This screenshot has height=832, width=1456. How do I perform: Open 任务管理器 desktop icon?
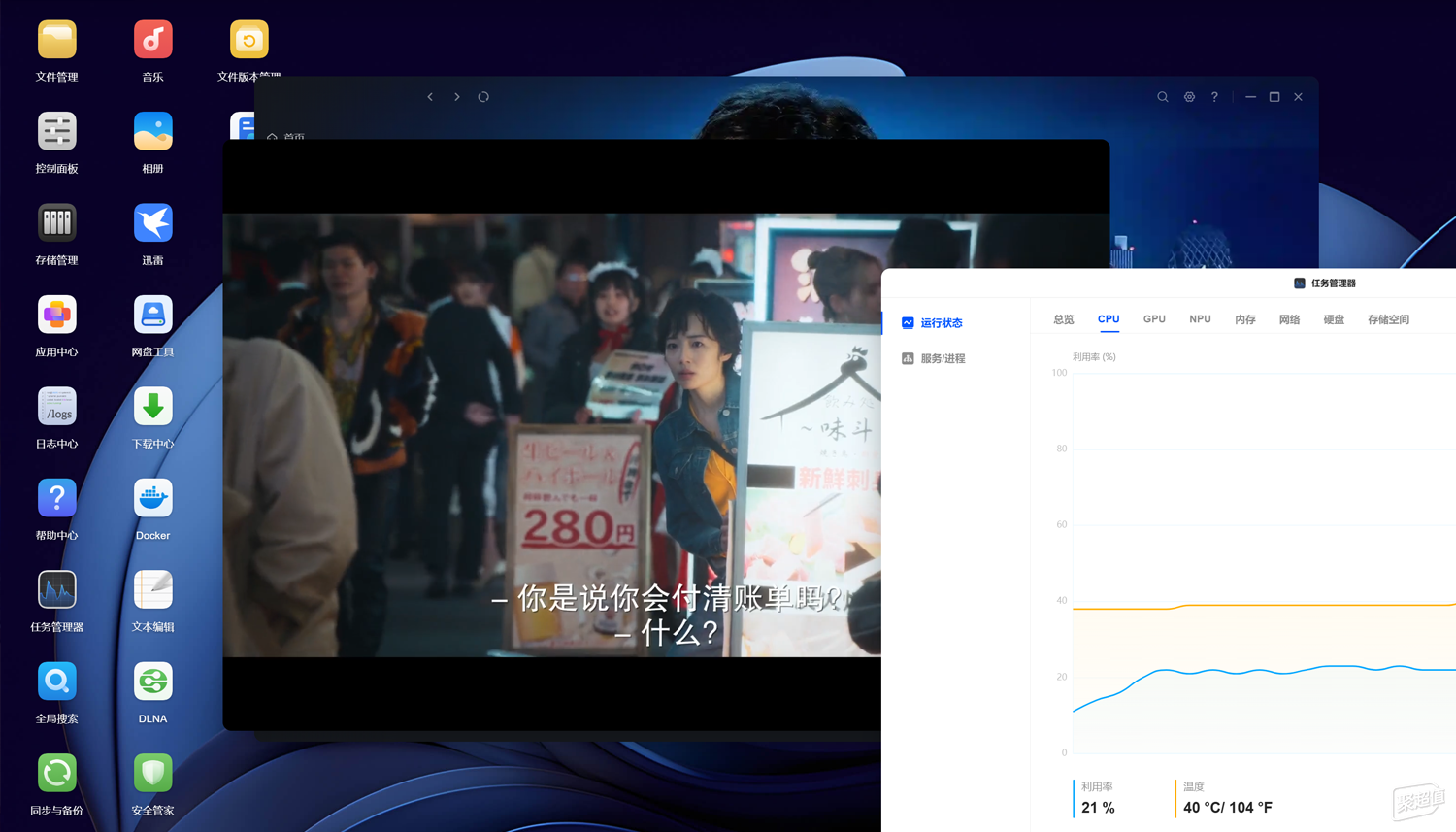click(x=56, y=590)
